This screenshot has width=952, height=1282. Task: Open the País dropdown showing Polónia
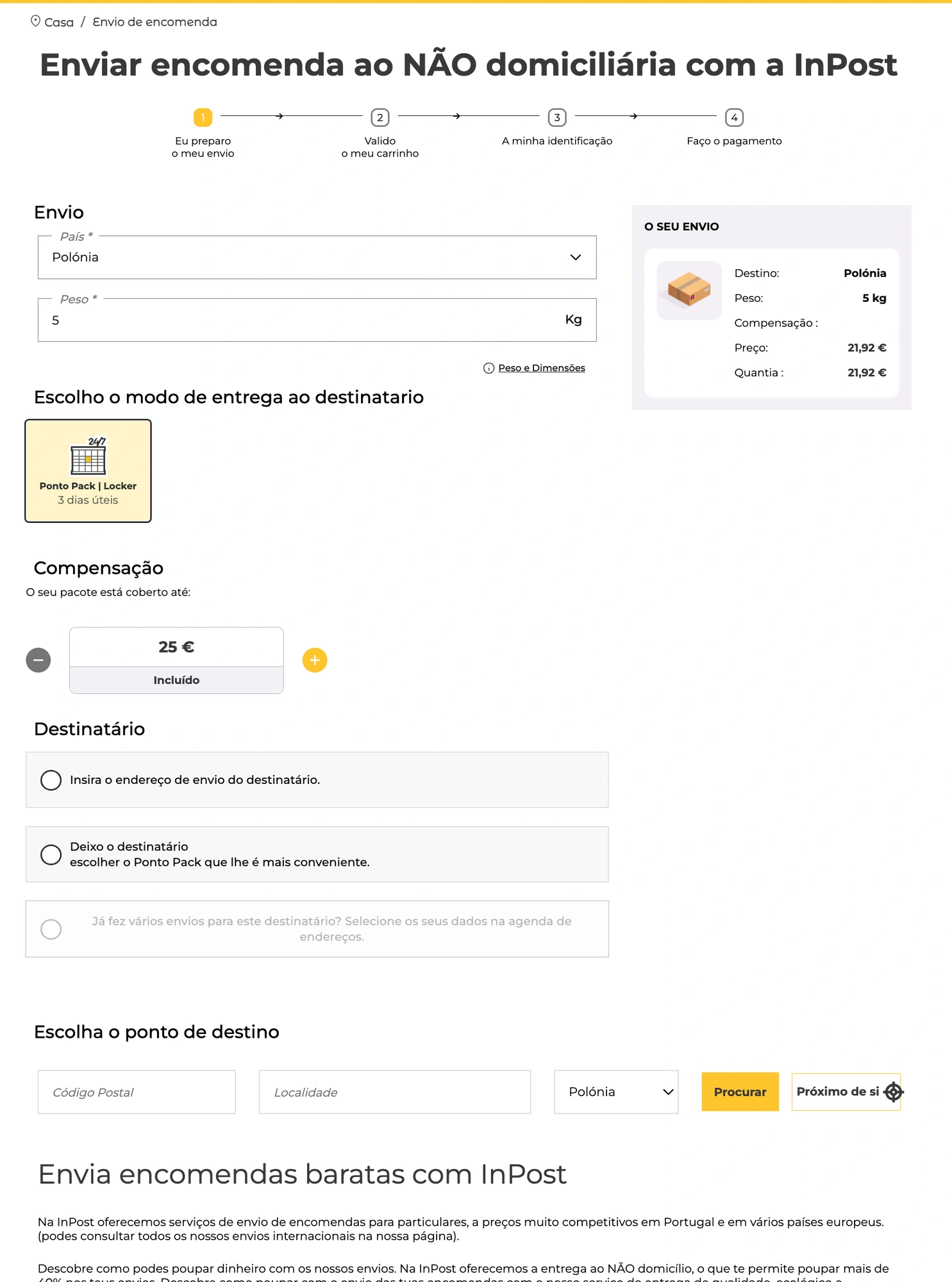pyautogui.click(x=317, y=257)
